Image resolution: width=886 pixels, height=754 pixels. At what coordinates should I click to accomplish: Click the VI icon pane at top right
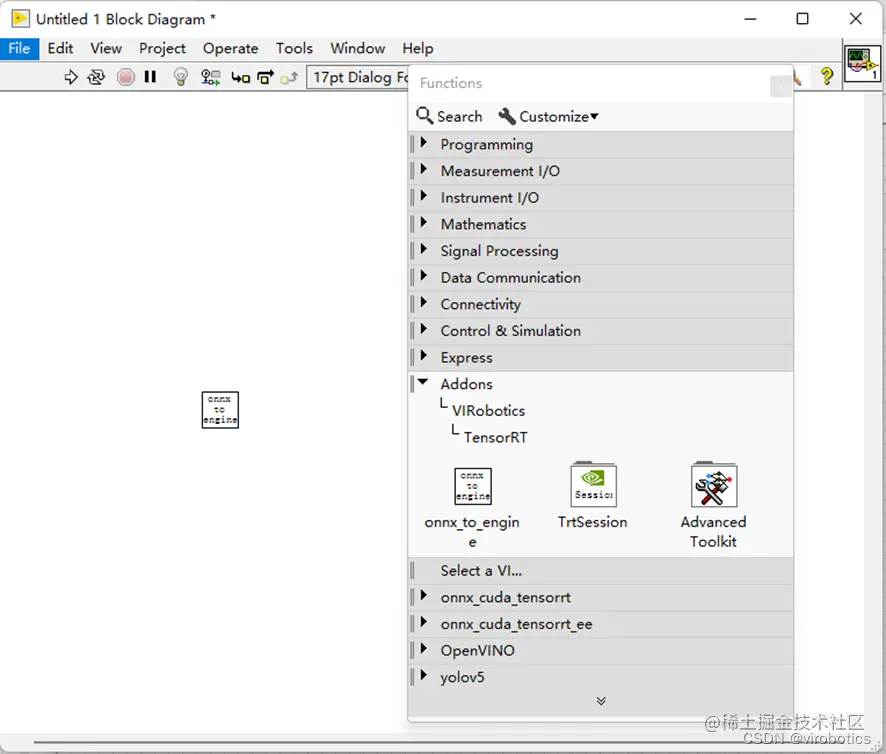coord(862,64)
